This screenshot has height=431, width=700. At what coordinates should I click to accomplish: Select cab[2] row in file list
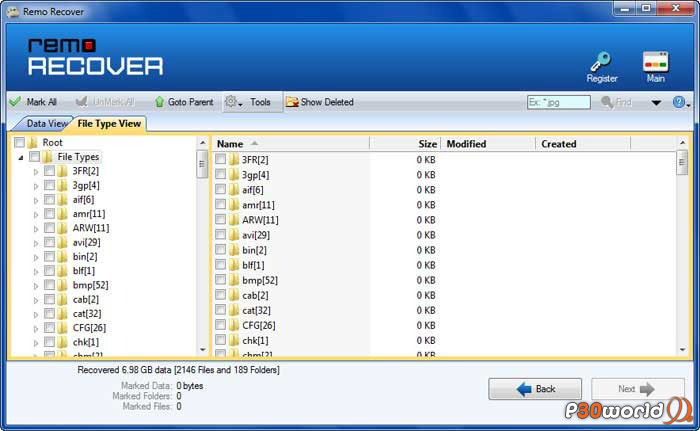[325, 295]
